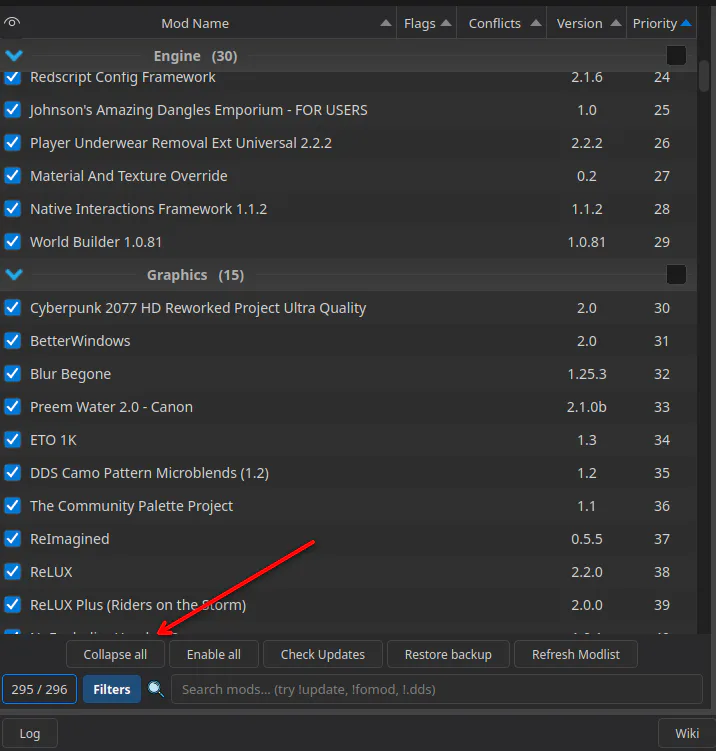716x751 pixels.
Task: Click the eye visibility column icon
Action: pos(11,22)
